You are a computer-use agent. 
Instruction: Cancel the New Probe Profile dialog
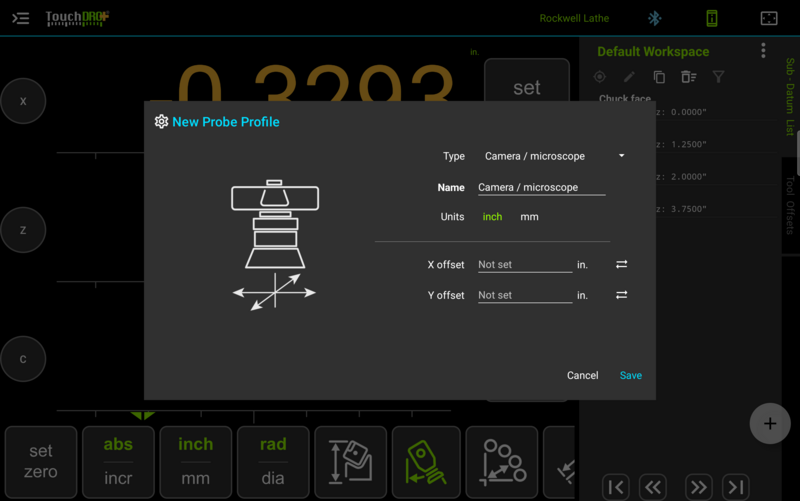(x=582, y=375)
